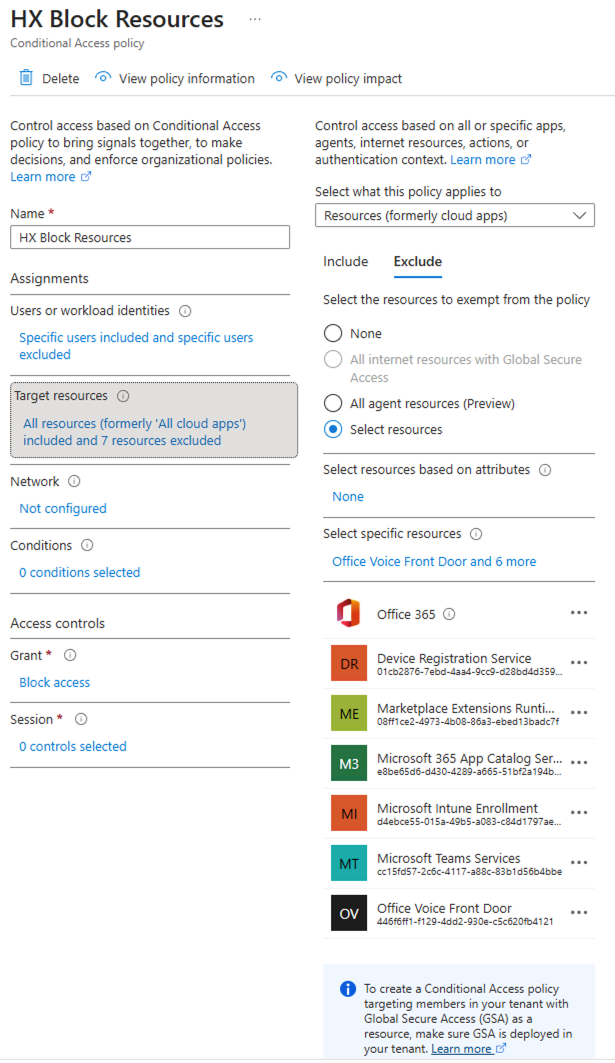The image size is (615, 1063).
Task: Click info icon next to Network
Action: 74,481
